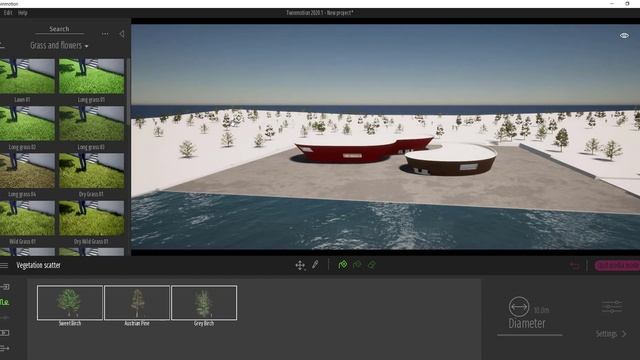Select the move/translate gizmo tool
This screenshot has width=640, height=360.
(x=300, y=265)
